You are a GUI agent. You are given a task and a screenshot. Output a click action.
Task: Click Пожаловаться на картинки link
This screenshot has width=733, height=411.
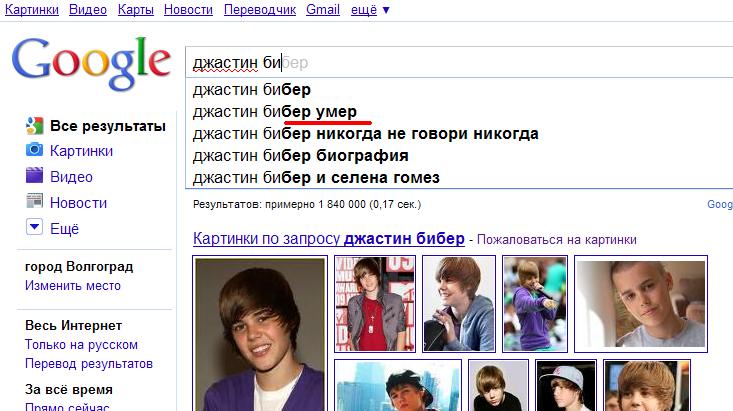[x=557, y=240]
